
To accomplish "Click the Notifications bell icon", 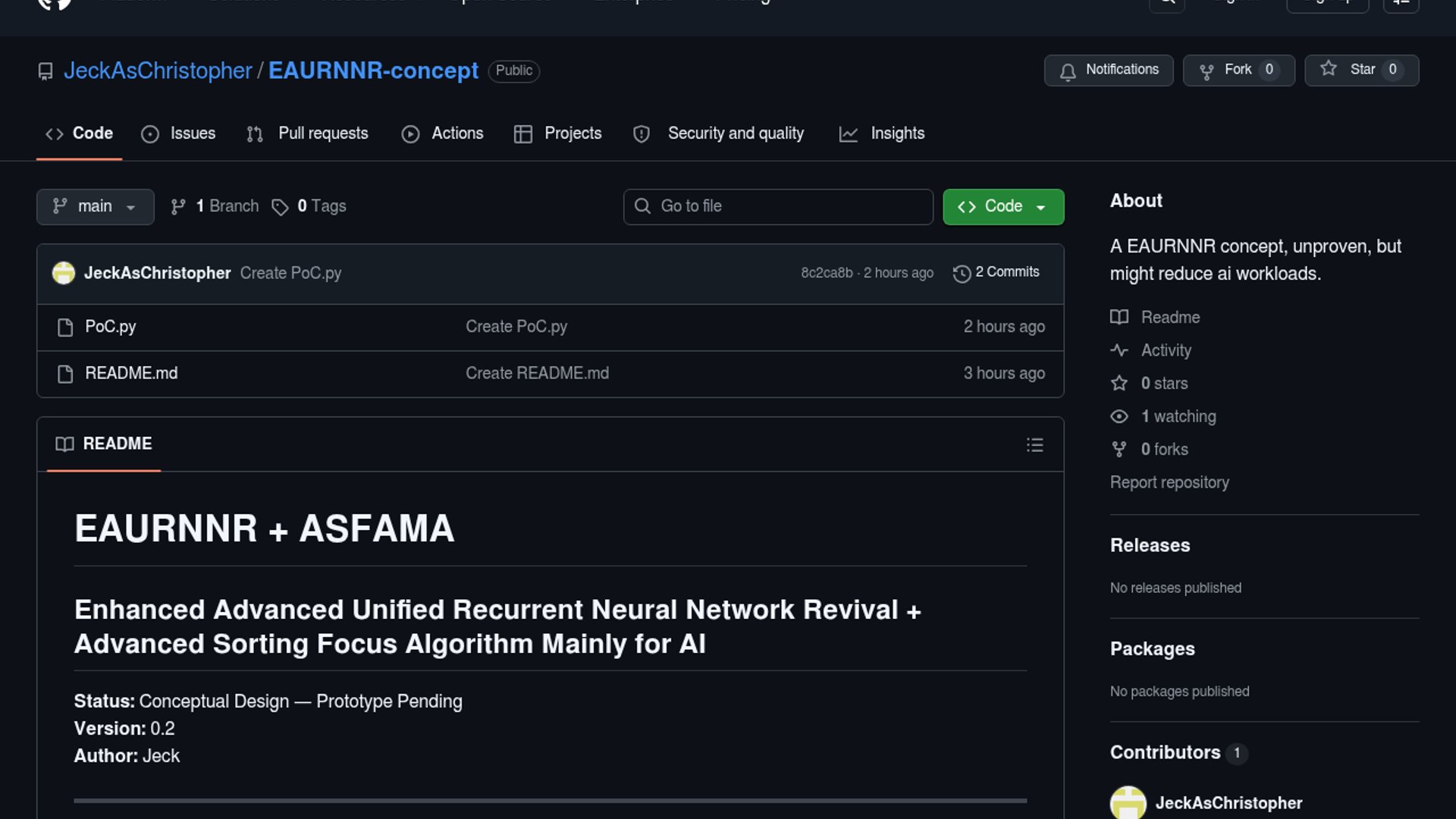I will [1068, 71].
